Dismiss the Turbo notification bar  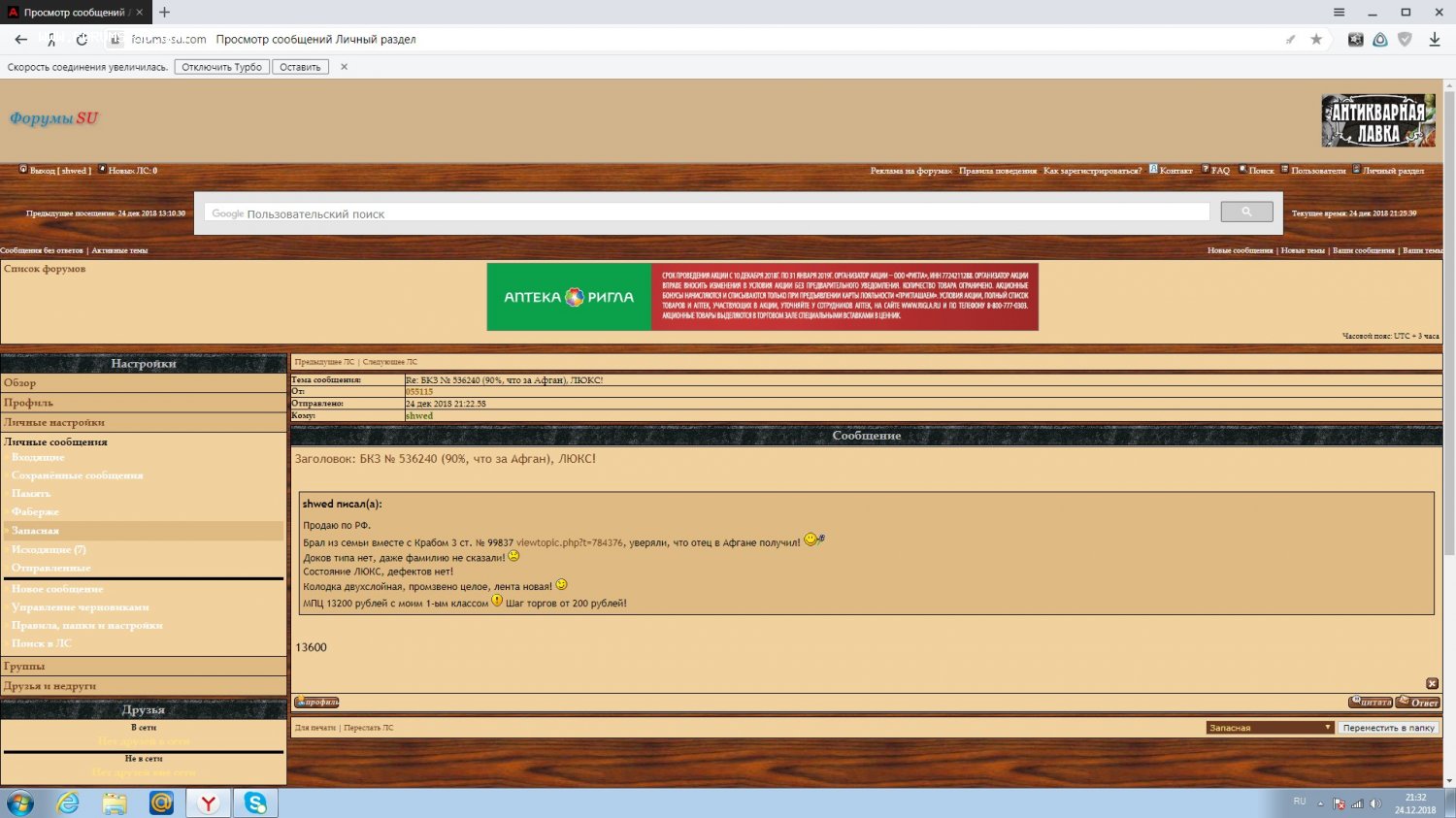tap(344, 67)
